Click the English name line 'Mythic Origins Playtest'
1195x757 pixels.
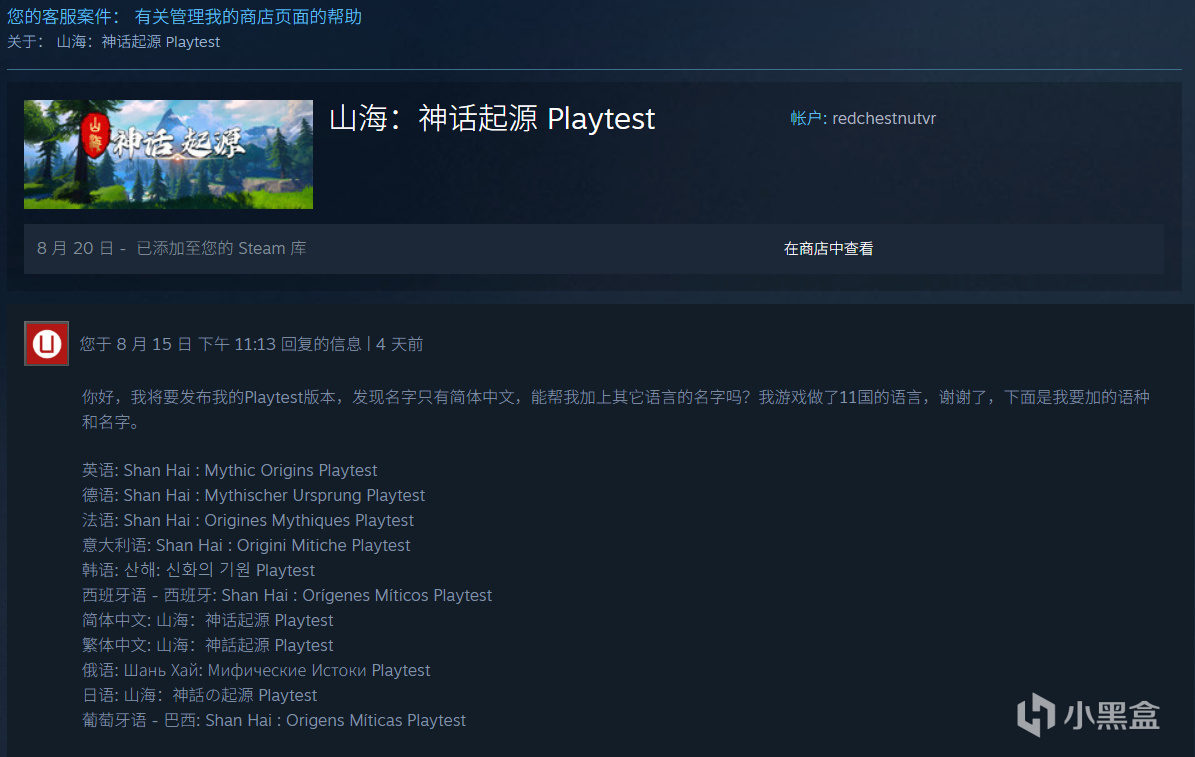(291, 470)
